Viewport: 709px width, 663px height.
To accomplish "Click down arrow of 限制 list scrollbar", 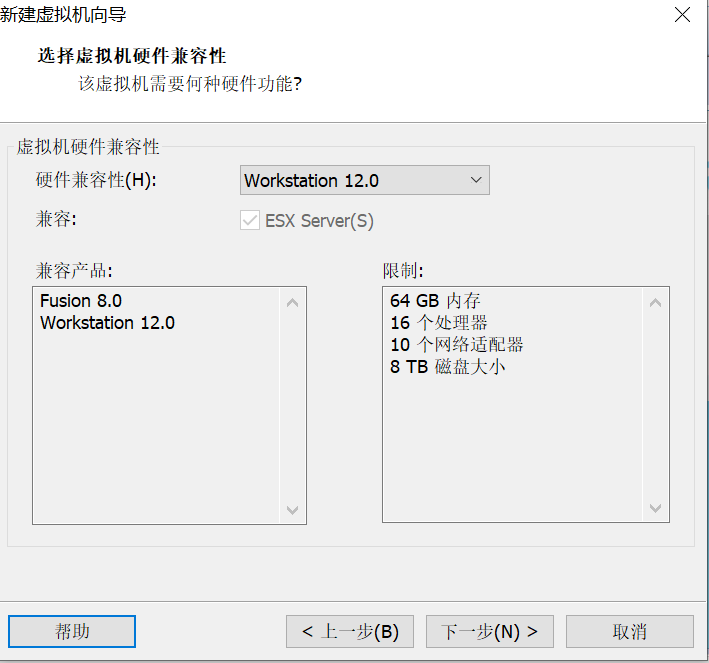I will [656, 509].
